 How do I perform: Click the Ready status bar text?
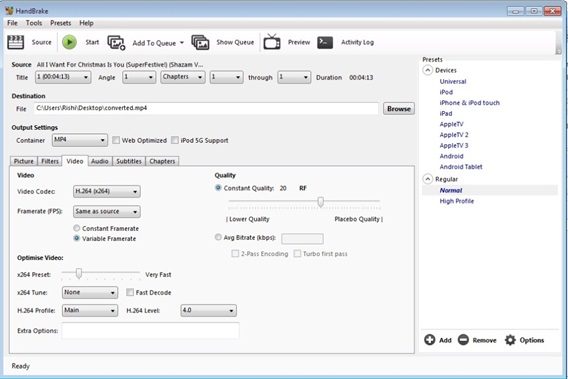coord(21,366)
